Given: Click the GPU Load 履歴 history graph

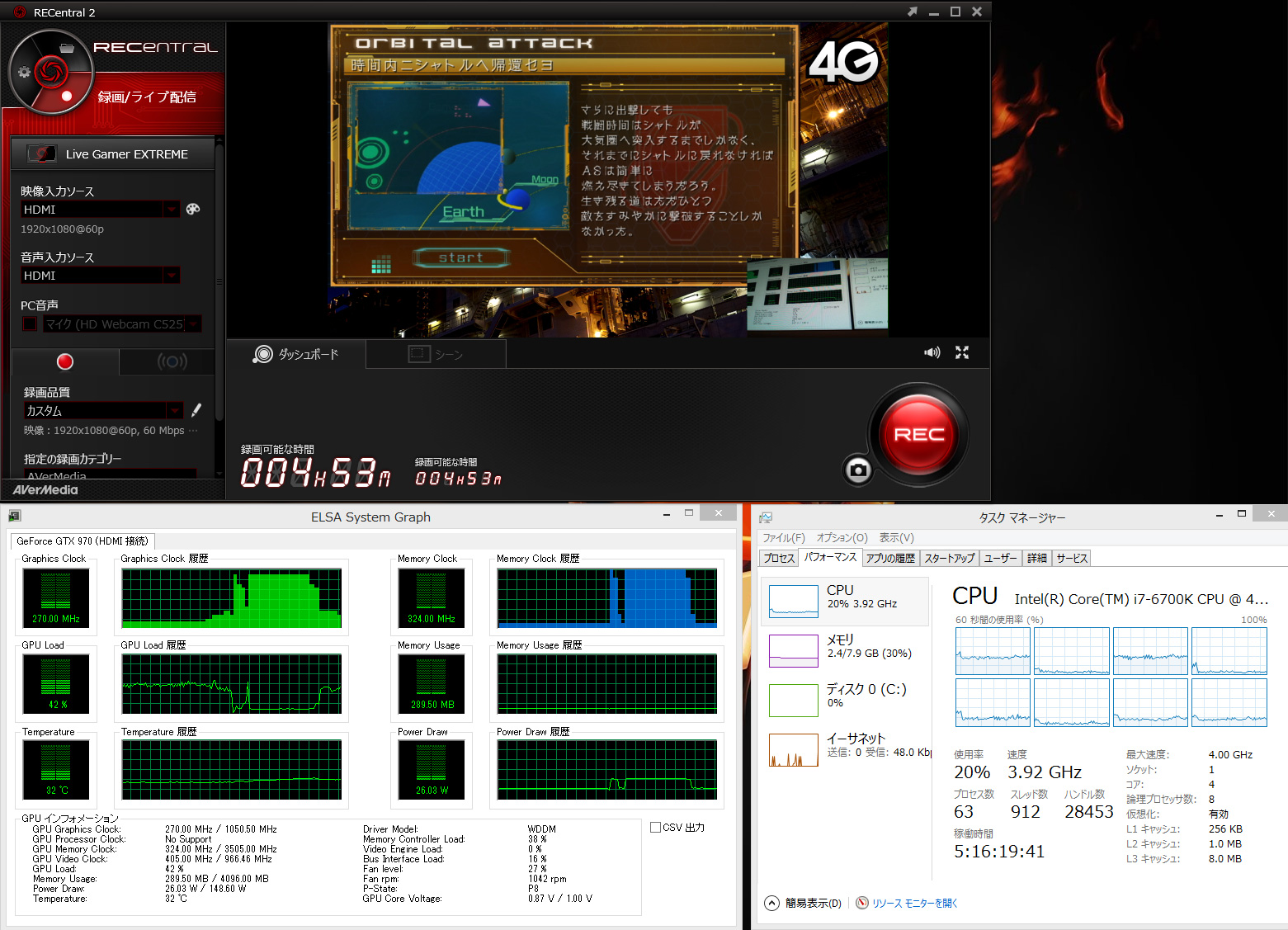Looking at the screenshot, I should point(232,684).
